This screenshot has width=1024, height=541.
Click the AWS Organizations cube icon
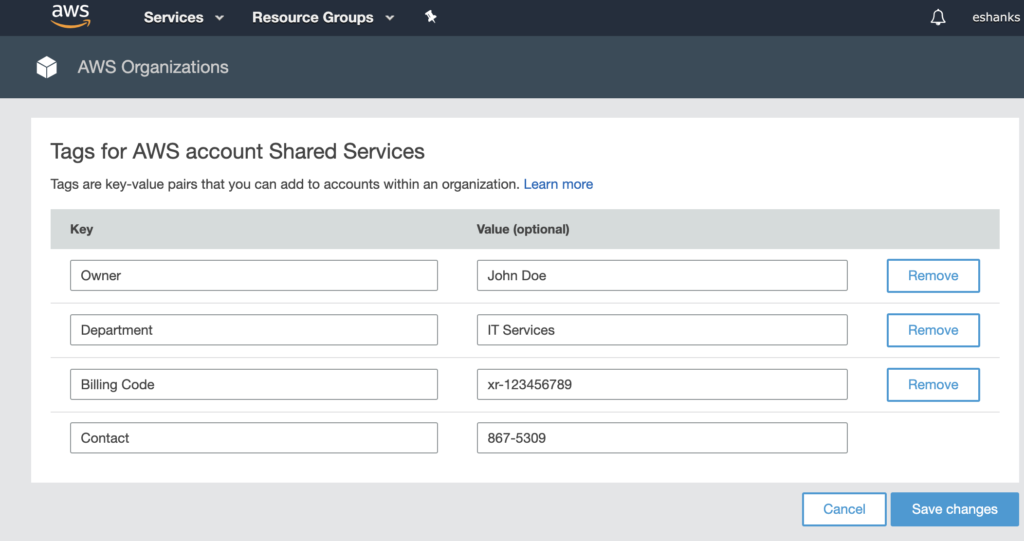tap(47, 67)
